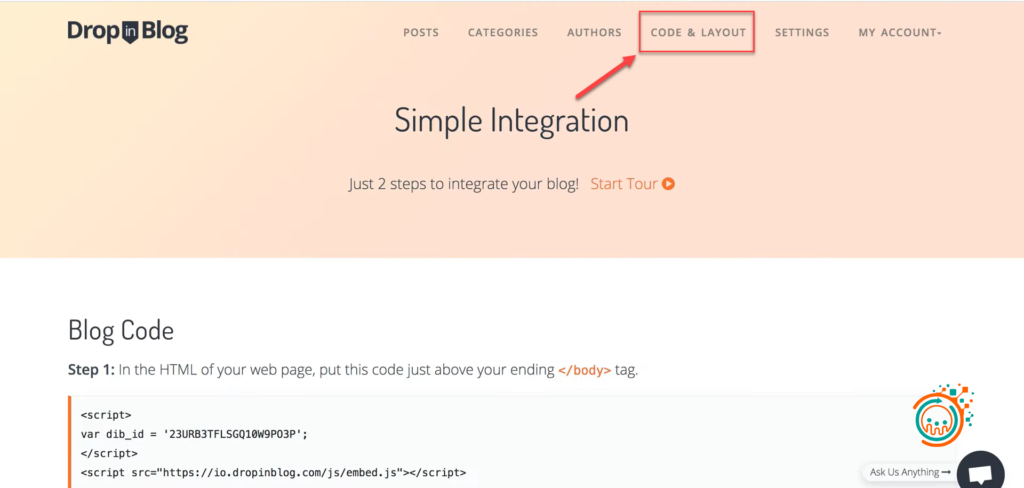1024x488 pixels.
Task: Click the 'Just 2 steps' subtitle text
Action: click(x=463, y=184)
